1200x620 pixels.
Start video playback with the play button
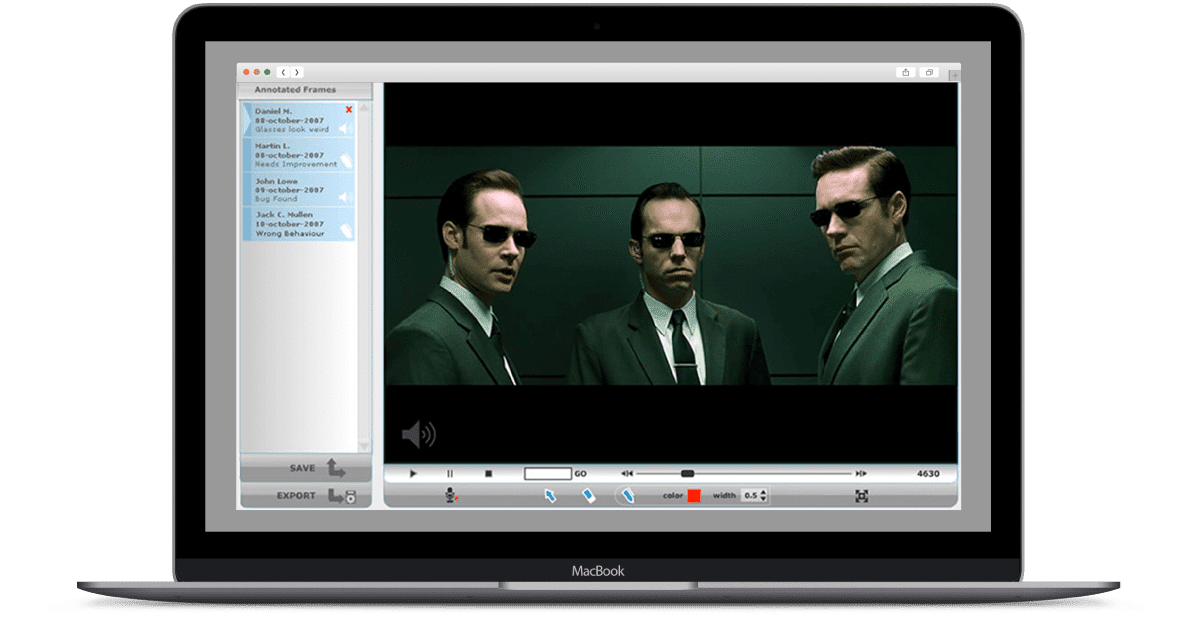[413, 474]
